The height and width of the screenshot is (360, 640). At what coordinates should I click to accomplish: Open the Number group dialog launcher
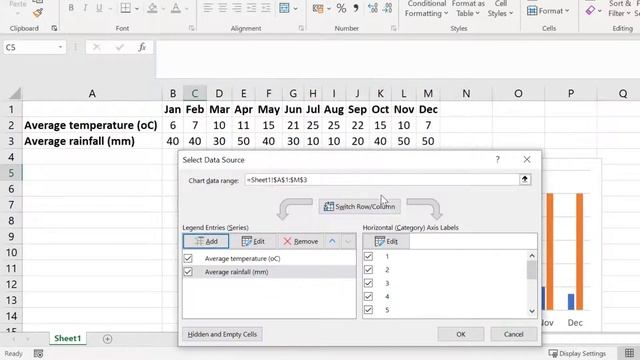pos(393,28)
